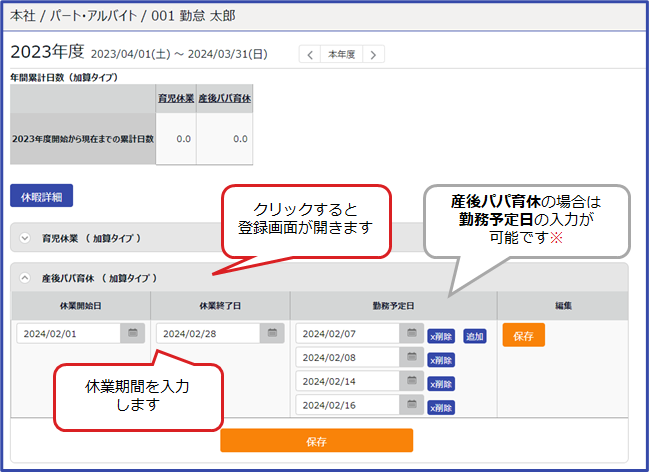Open calendar picker for leave end date
Screen dimensions: 649x472
pyautogui.click(x=272, y=334)
